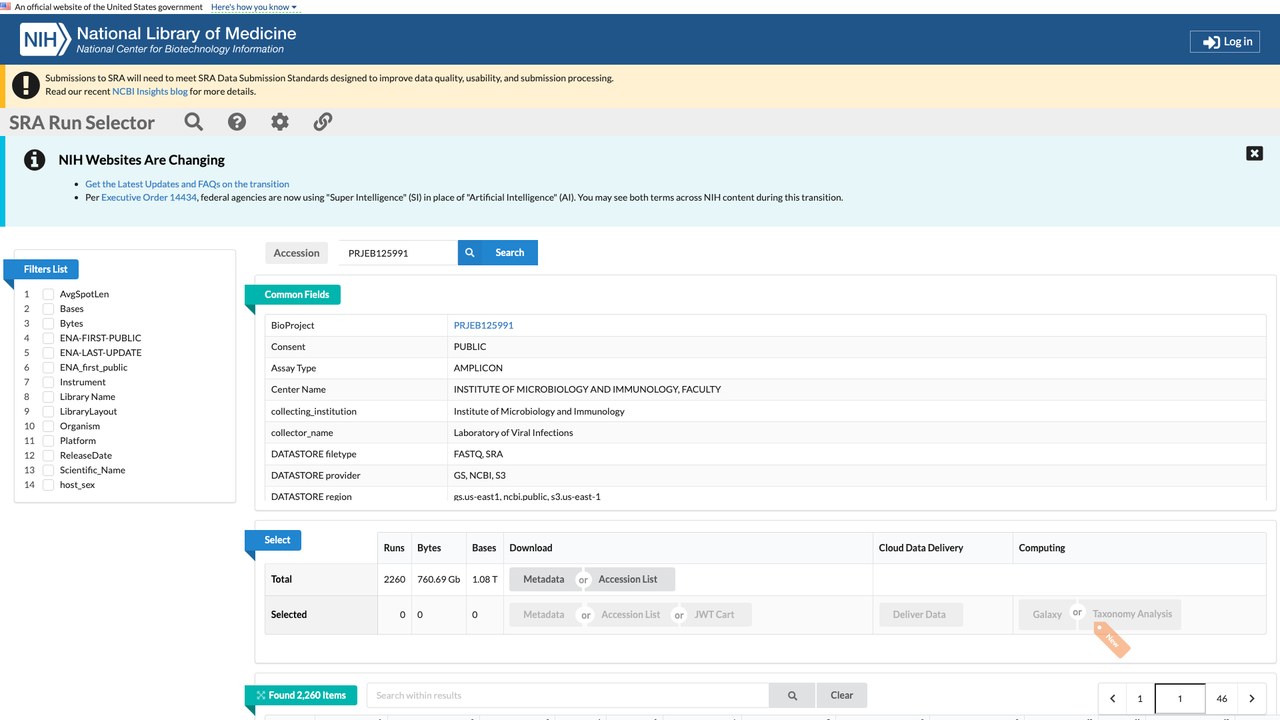Go to previous results page arrow
The height and width of the screenshot is (720, 1280).
(1112, 699)
